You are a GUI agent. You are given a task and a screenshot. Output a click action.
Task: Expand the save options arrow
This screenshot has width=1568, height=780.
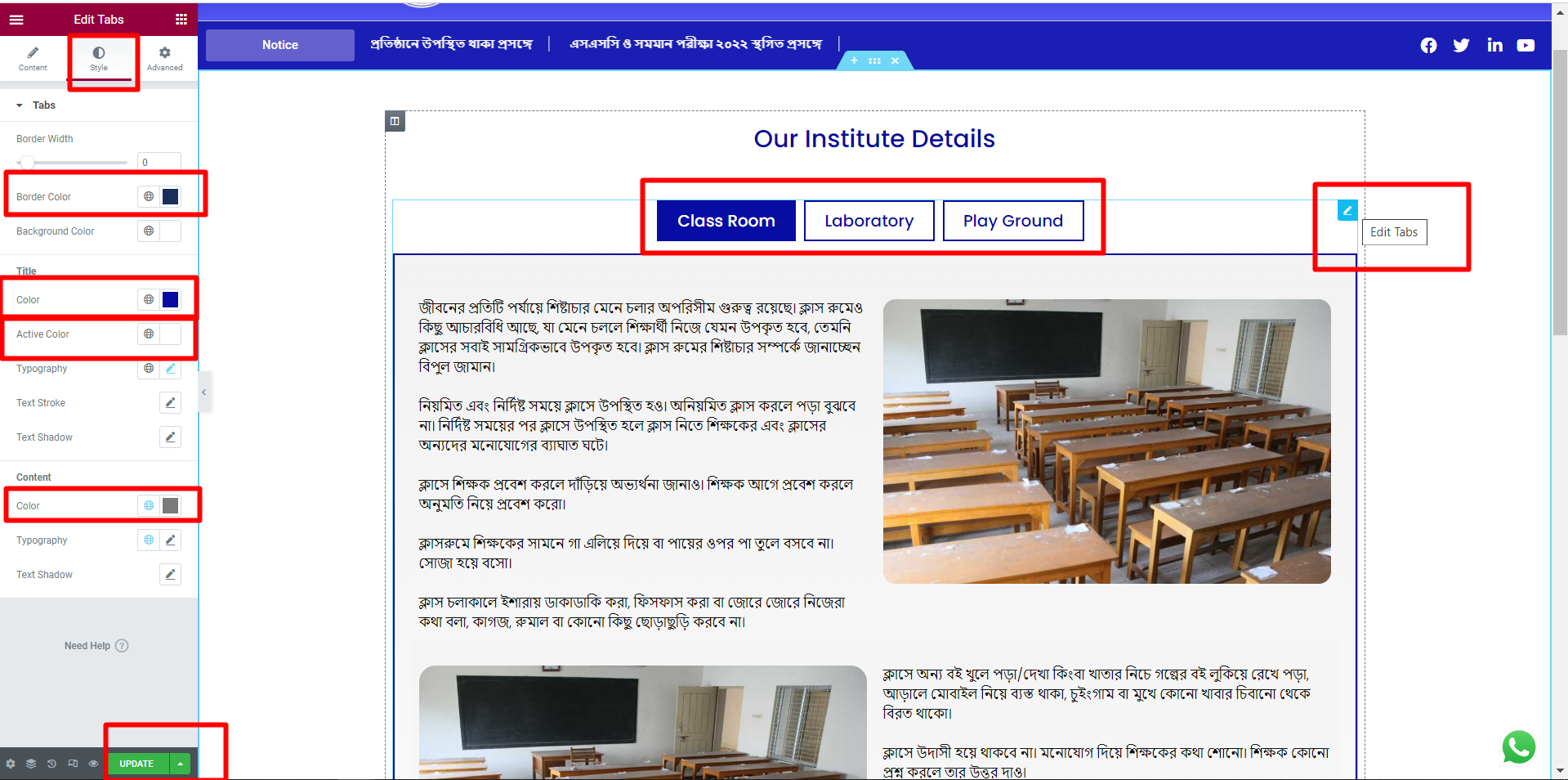[x=180, y=764]
